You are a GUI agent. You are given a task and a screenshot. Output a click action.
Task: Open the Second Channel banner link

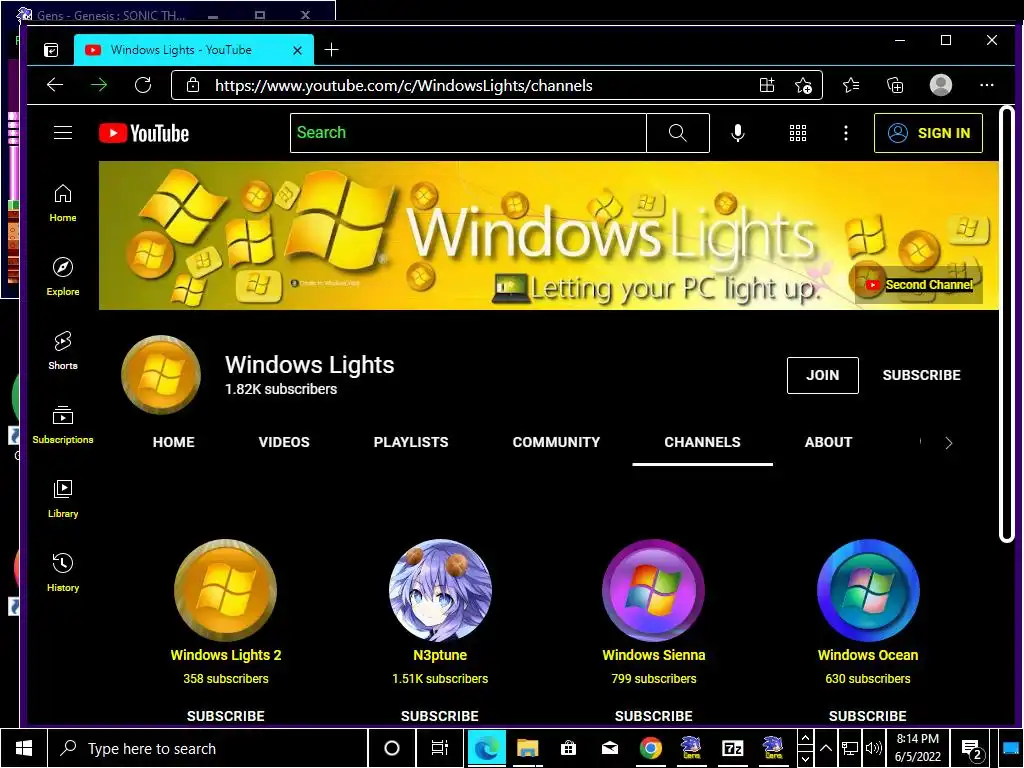919,285
